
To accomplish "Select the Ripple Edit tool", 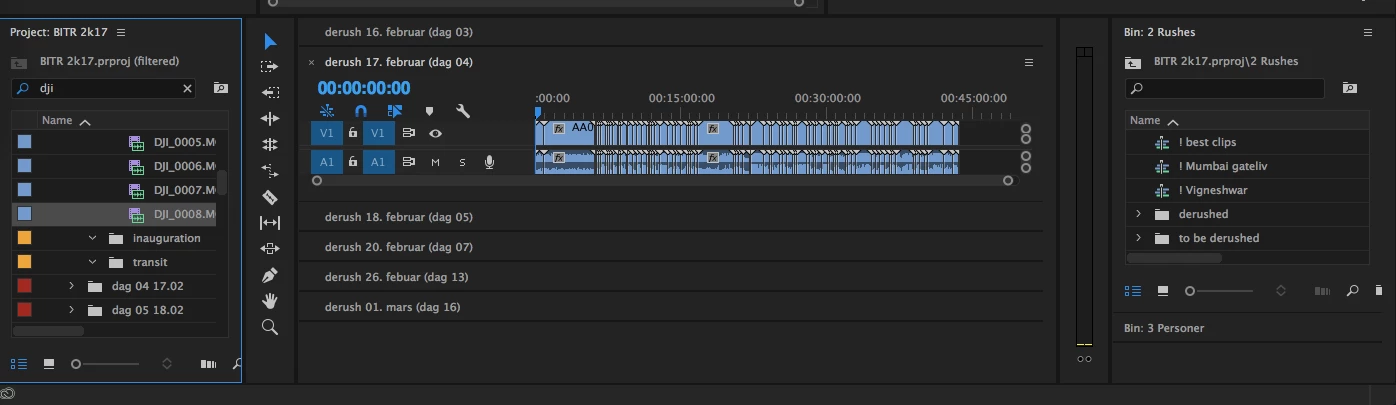I will point(269,92).
